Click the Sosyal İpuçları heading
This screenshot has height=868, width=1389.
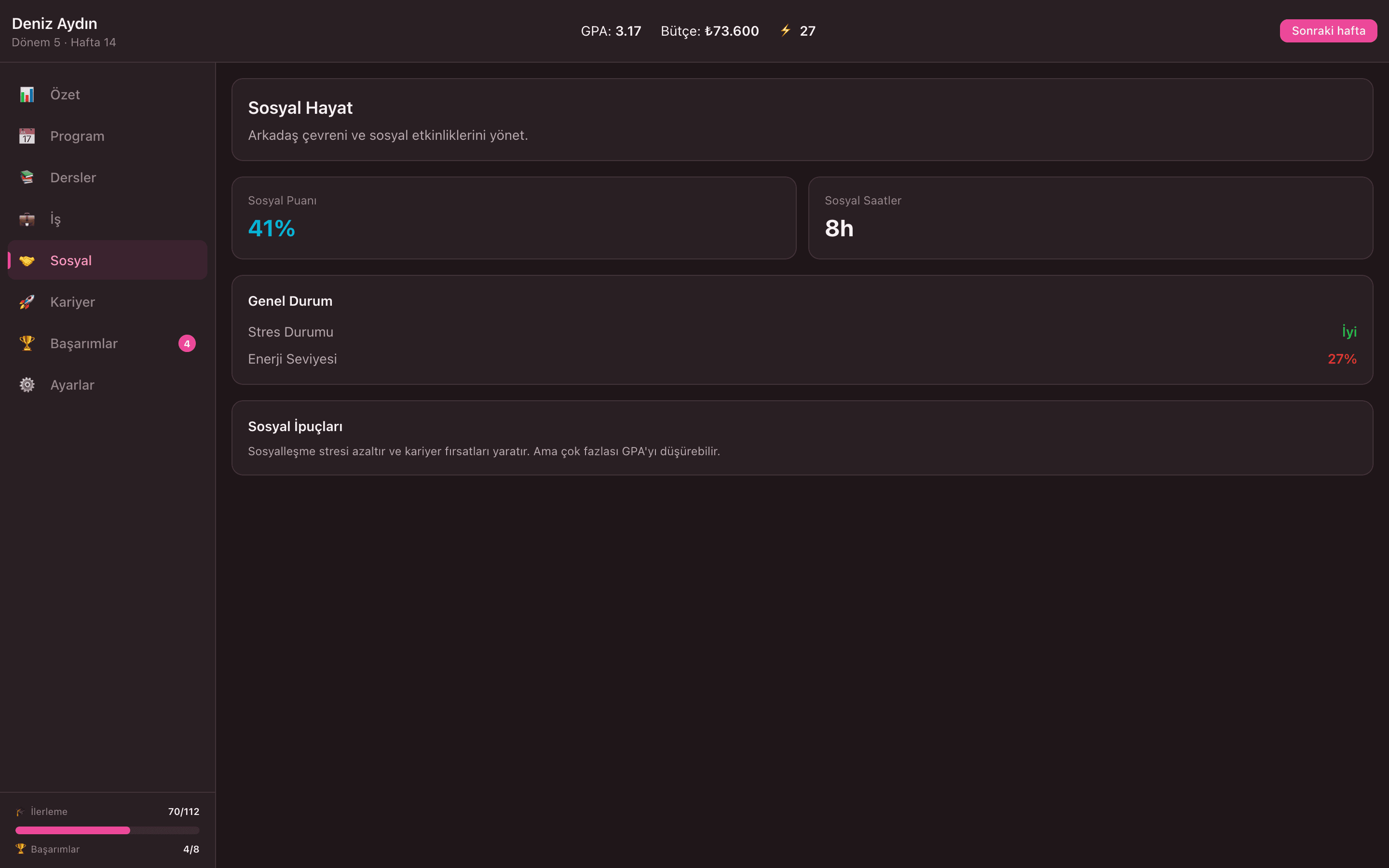point(295,427)
